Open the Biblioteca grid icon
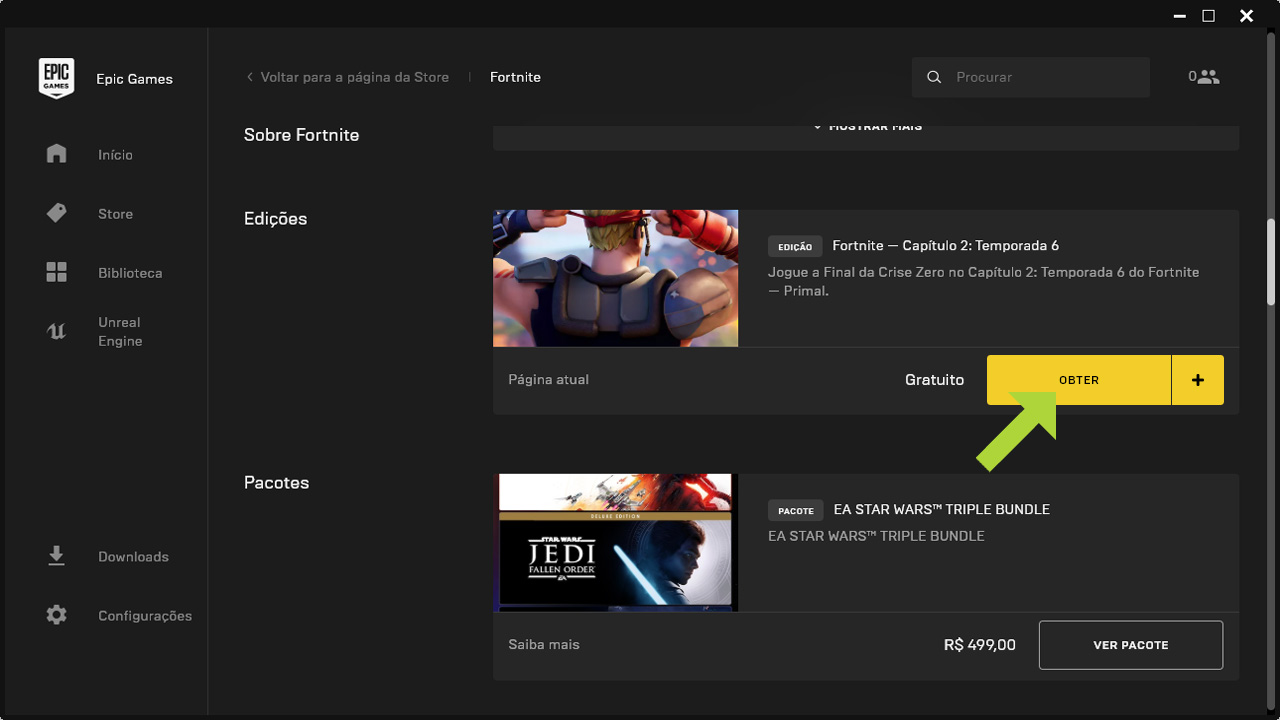This screenshot has width=1280, height=720. pos(56,272)
